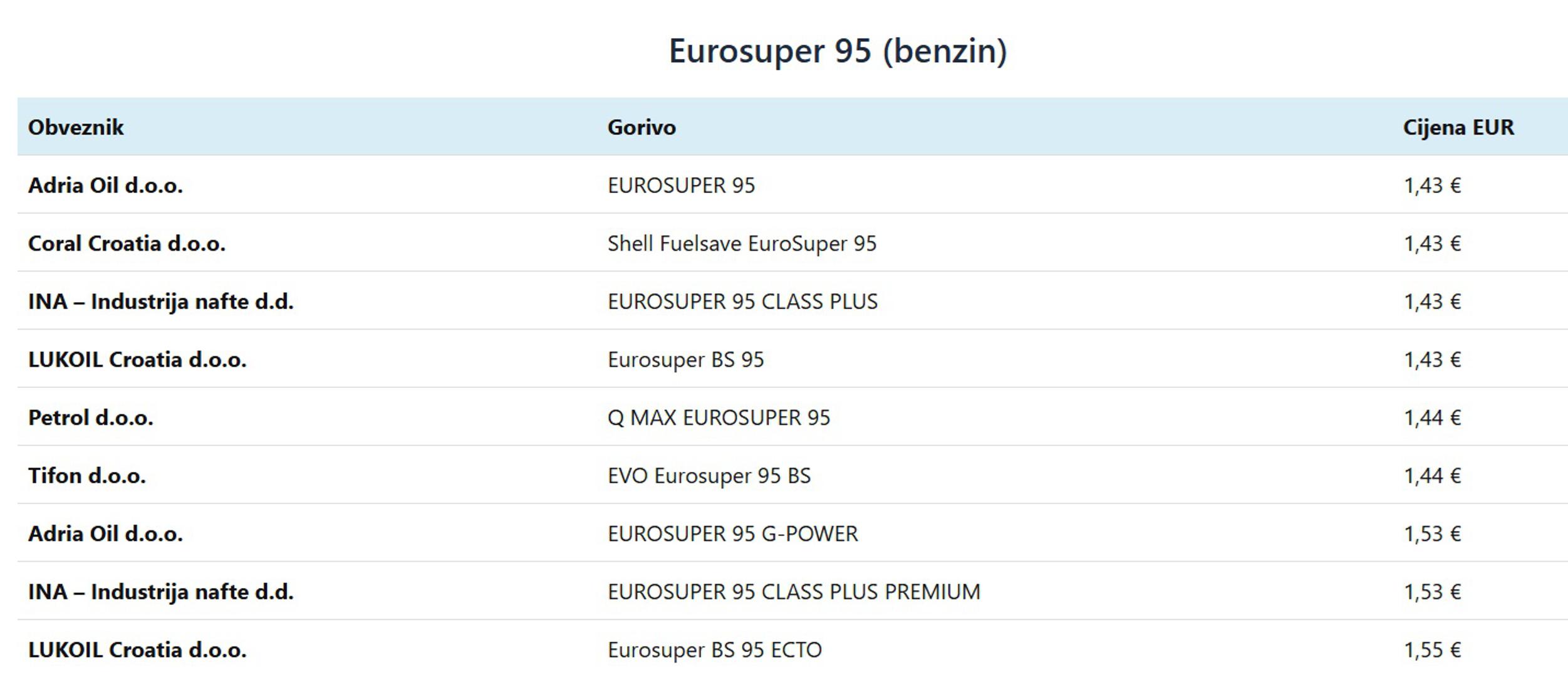Click the 'Obveznik' column header
The width and height of the screenshot is (1568, 677).
(76, 127)
